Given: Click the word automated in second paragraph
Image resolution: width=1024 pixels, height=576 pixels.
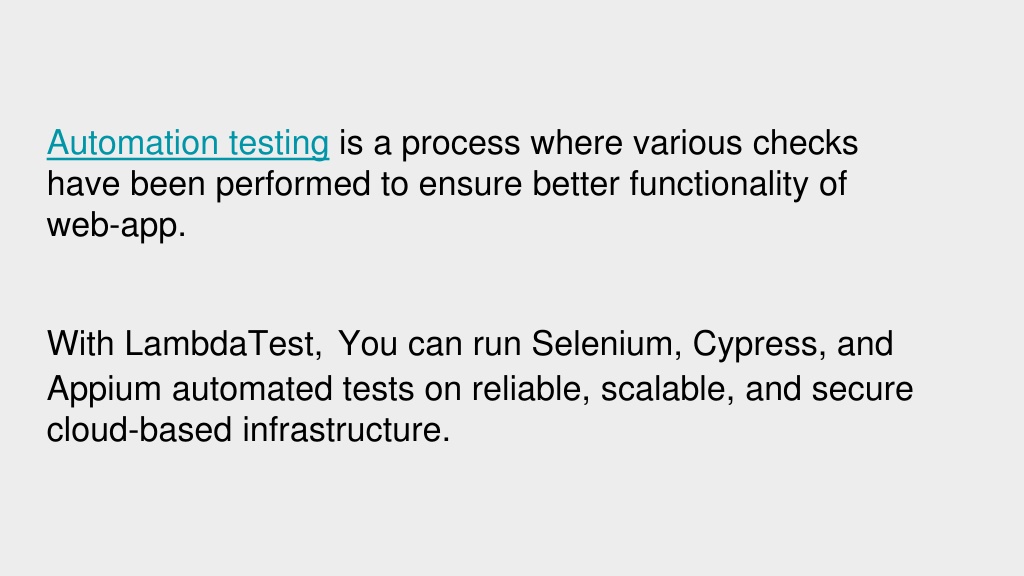Looking at the screenshot, I should coord(252,389).
